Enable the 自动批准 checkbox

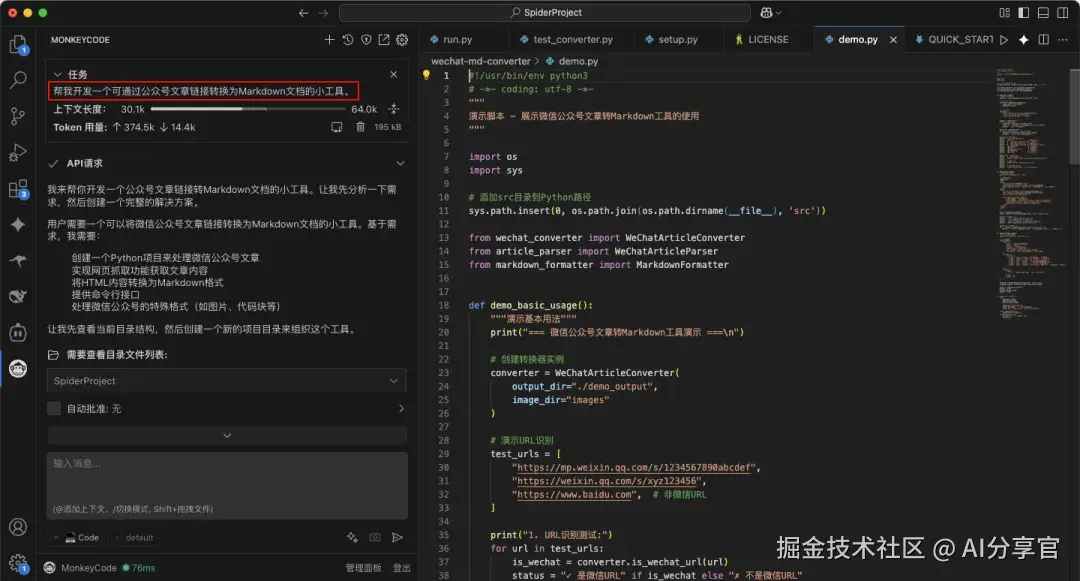[54, 408]
